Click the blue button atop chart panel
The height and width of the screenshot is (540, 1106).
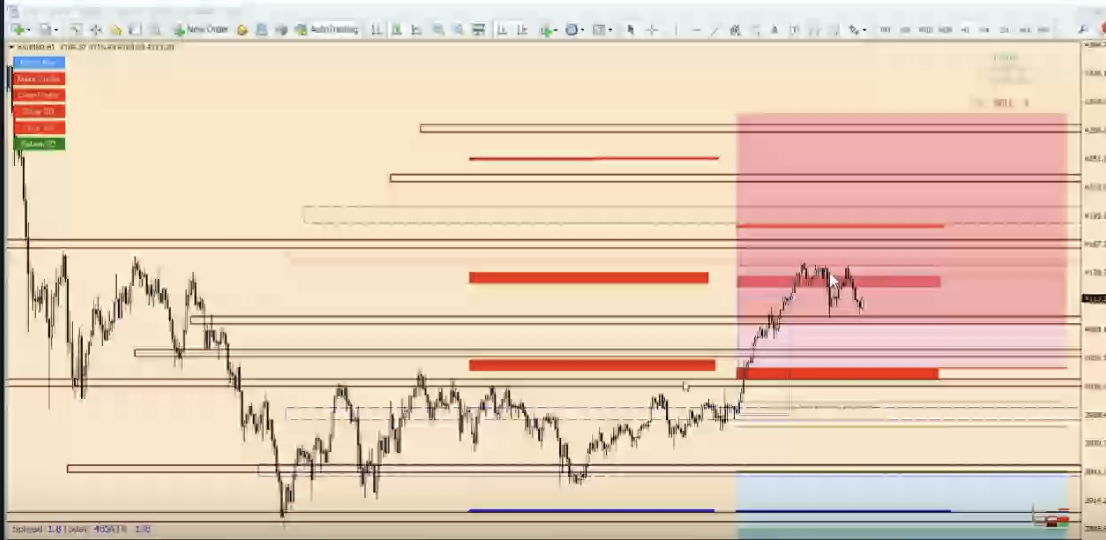[39, 62]
